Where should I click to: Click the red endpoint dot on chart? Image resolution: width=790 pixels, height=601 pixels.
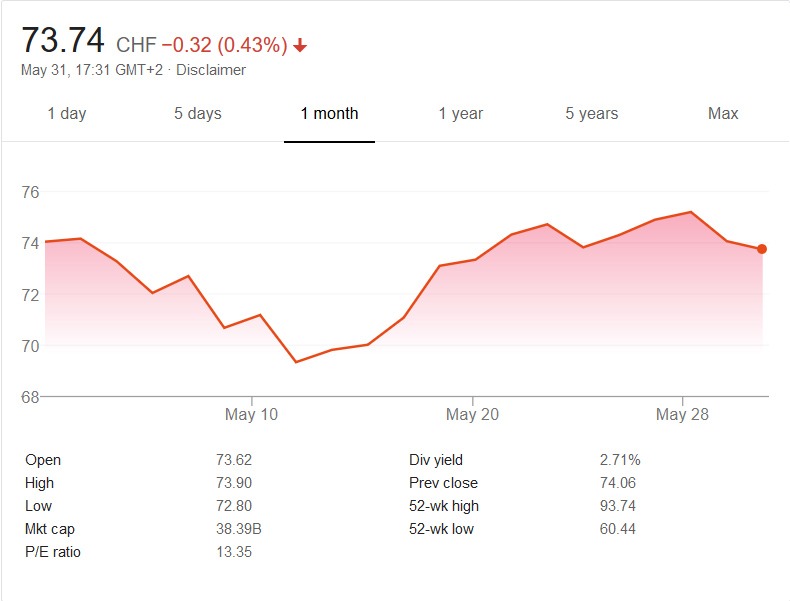(762, 249)
